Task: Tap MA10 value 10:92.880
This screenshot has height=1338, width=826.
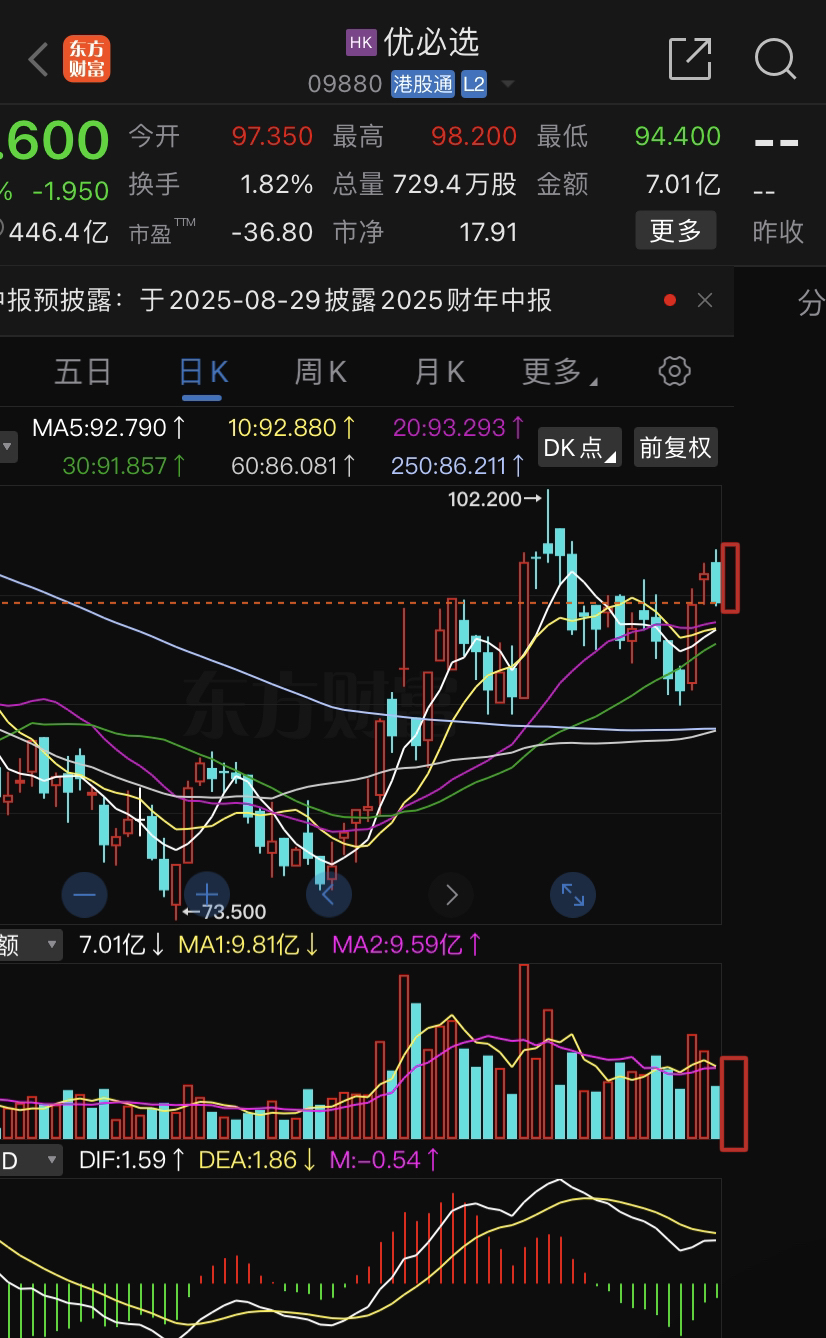Action: (x=292, y=428)
